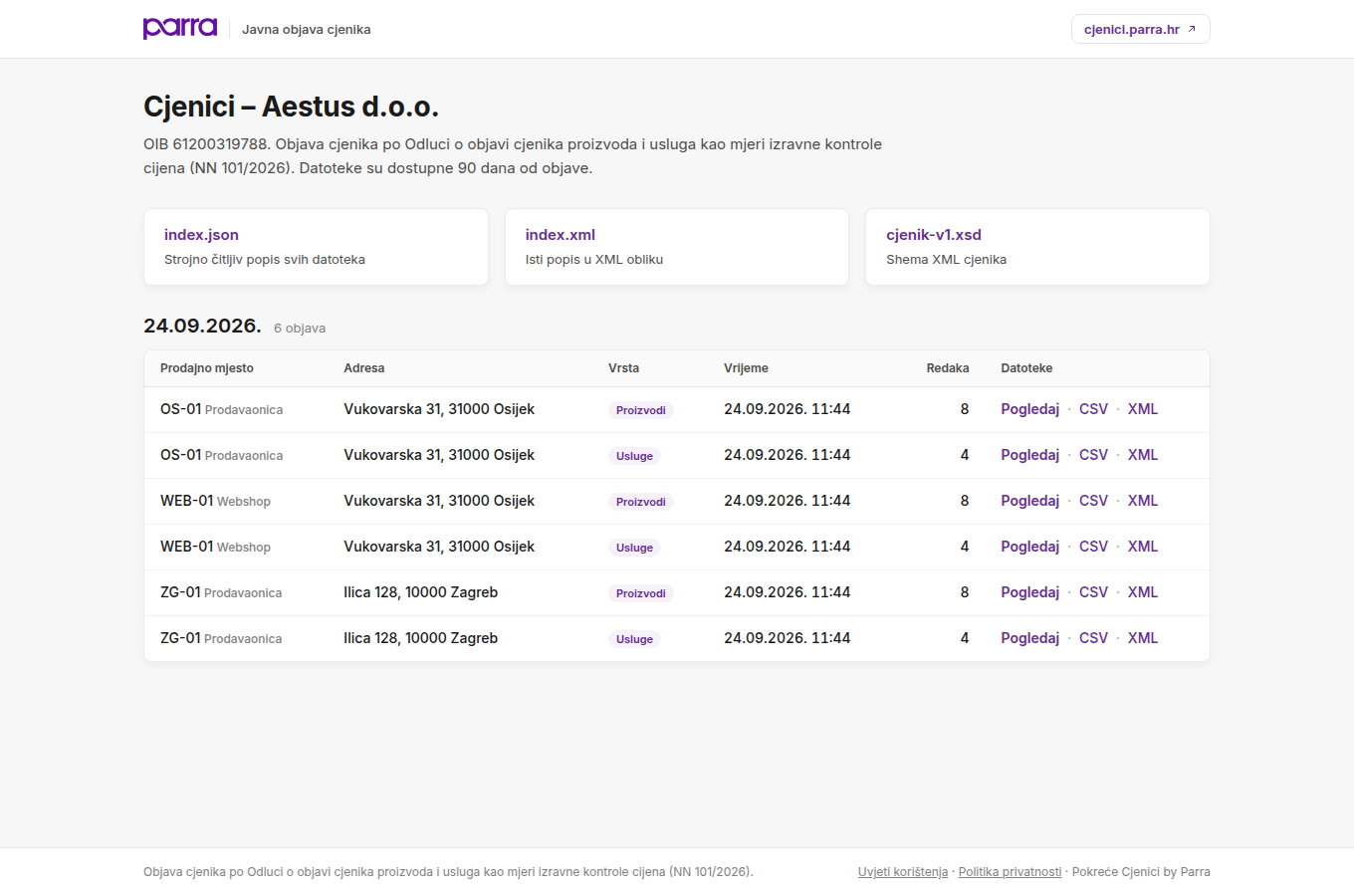This screenshot has height=896, width=1354.
Task: Click the '6 objava' count label
Action: (x=300, y=329)
